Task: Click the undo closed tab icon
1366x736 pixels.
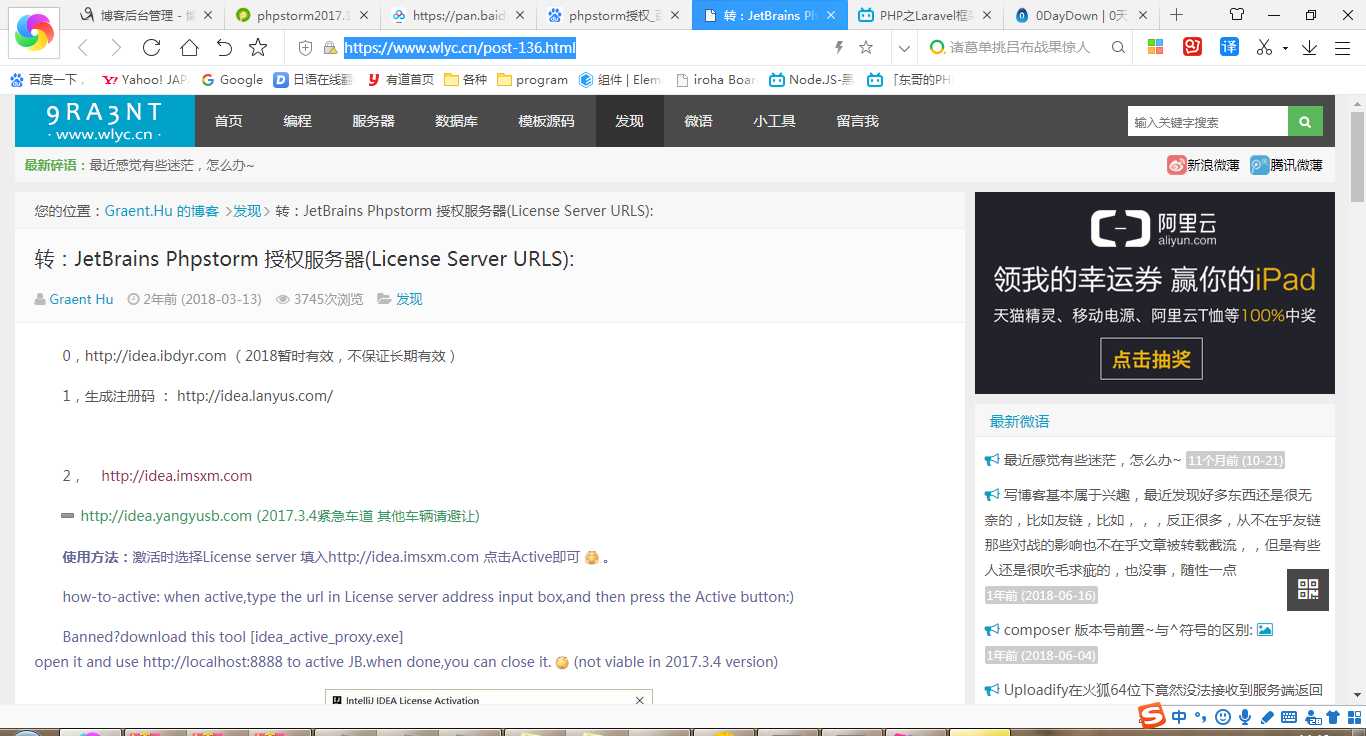Action: coord(224,48)
